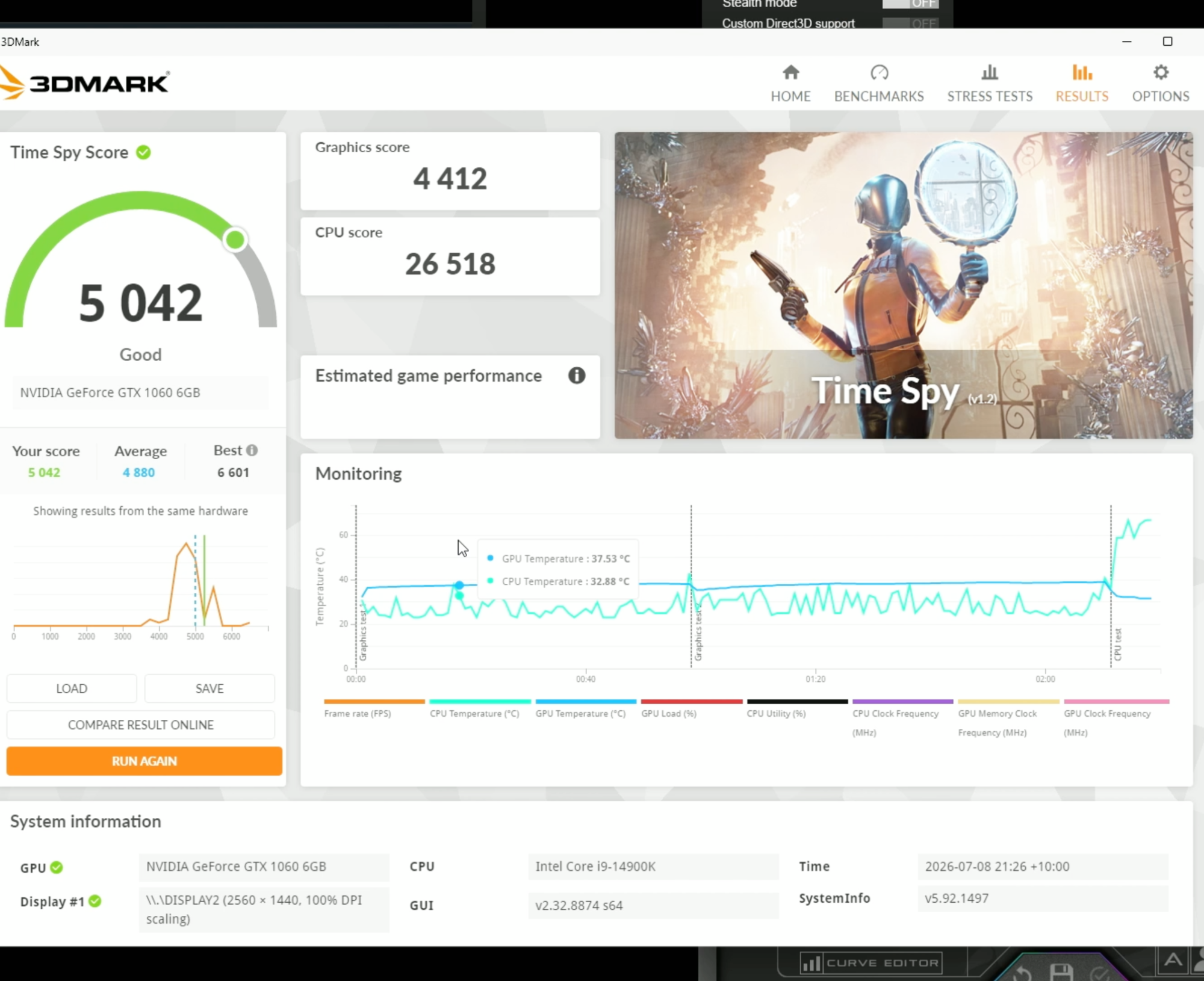Select the RESULTS tab

[1082, 84]
